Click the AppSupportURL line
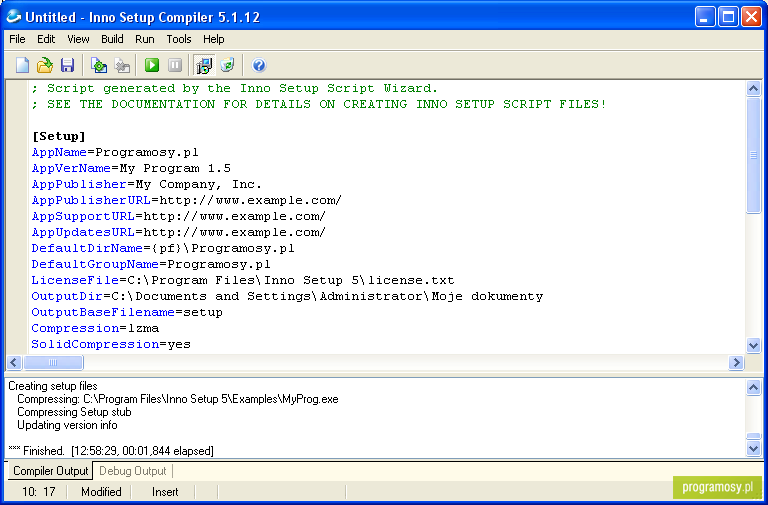The height and width of the screenshot is (505, 768). (179, 216)
